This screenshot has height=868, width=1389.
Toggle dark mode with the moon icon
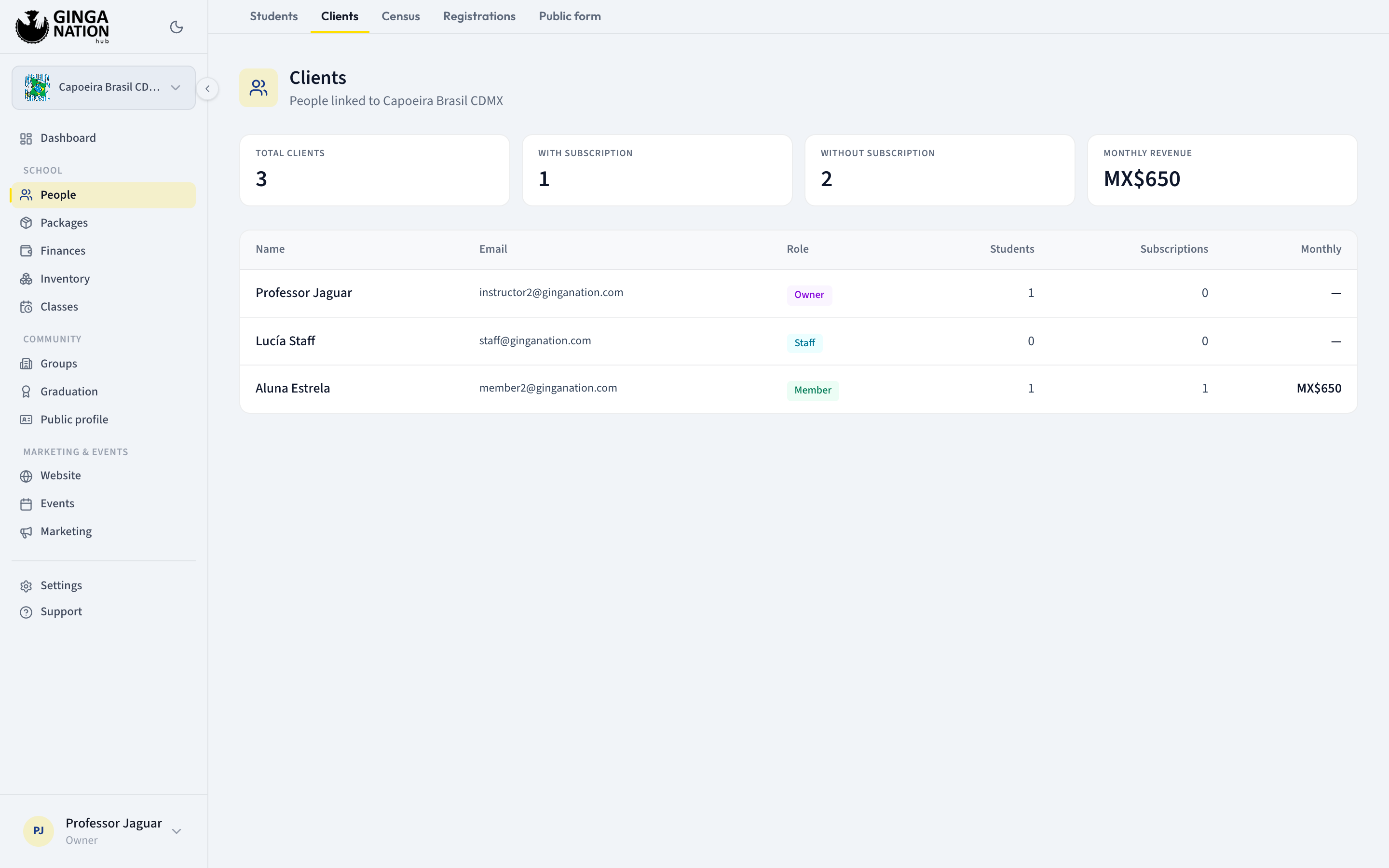click(x=176, y=27)
